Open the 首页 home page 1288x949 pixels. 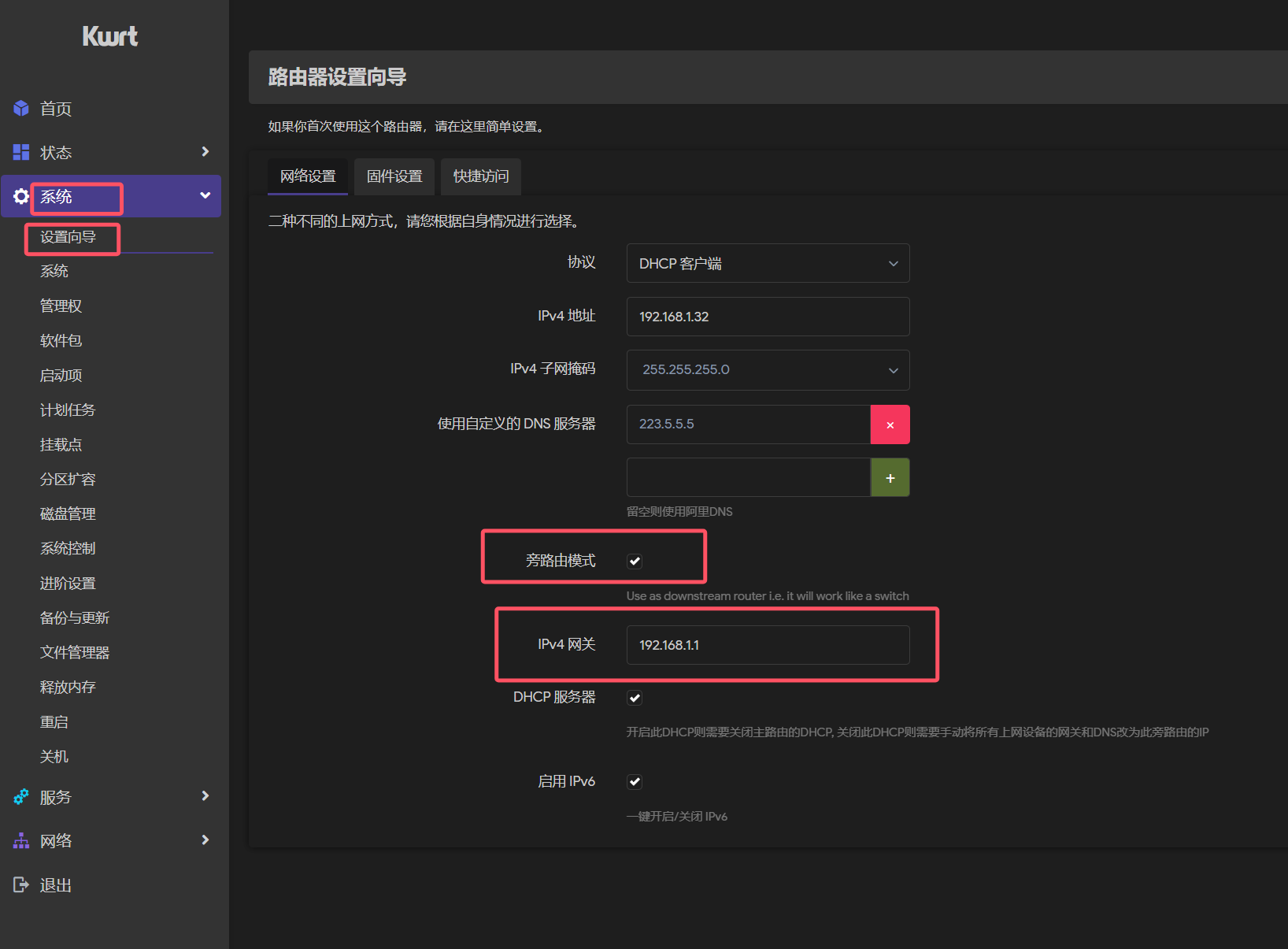(55, 109)
